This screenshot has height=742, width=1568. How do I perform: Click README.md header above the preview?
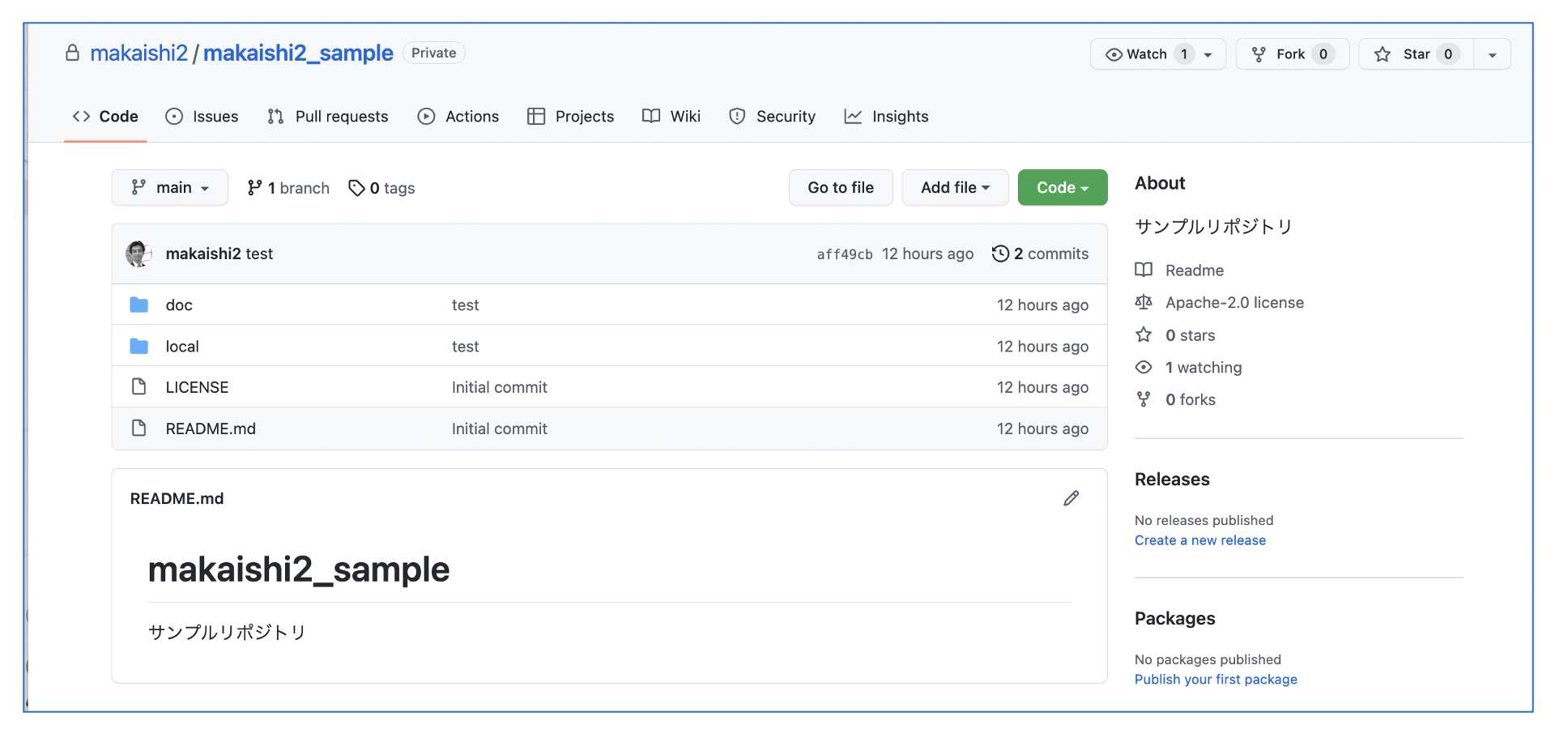point(177,499)
